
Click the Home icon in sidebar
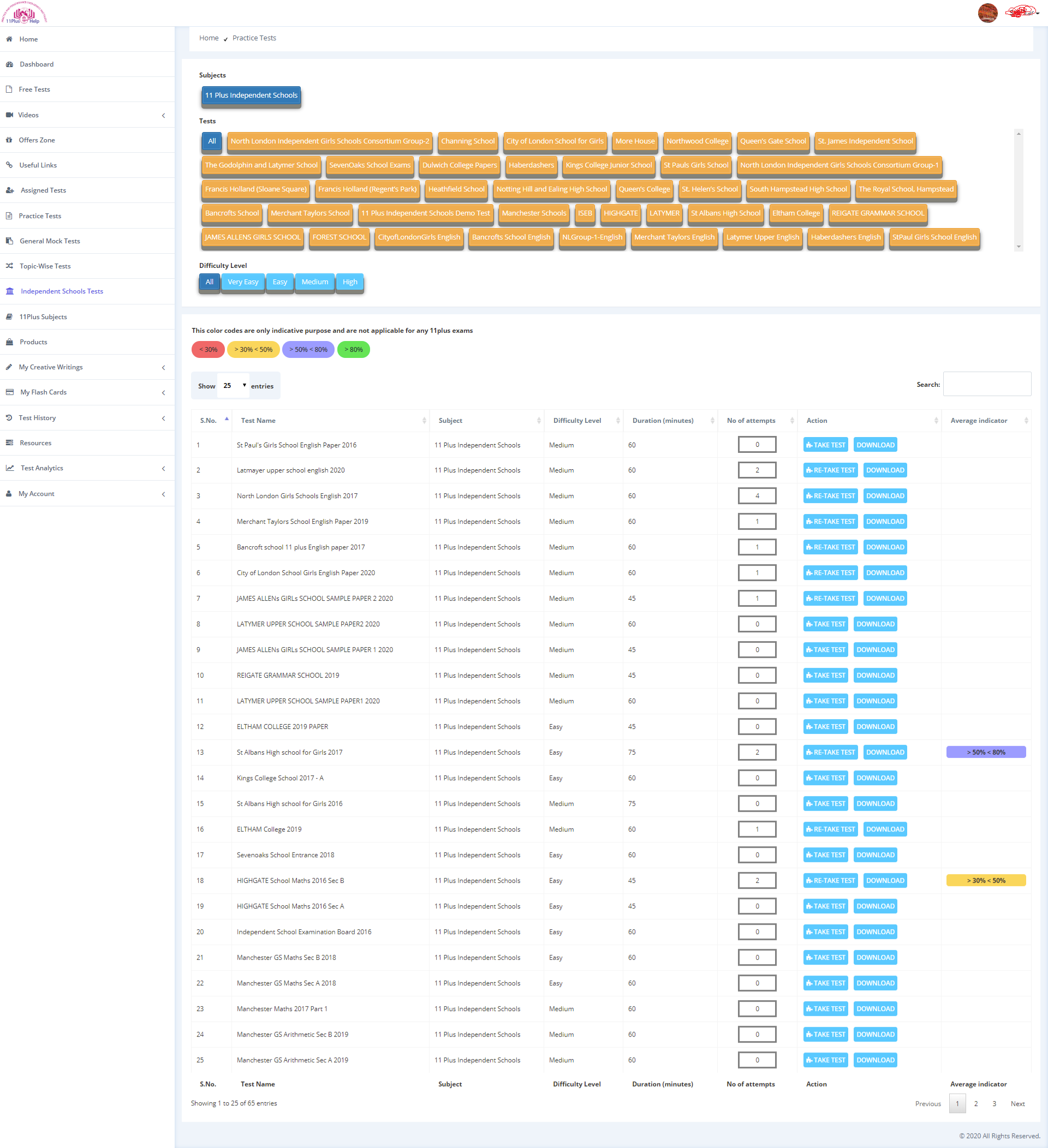(9, 39)
